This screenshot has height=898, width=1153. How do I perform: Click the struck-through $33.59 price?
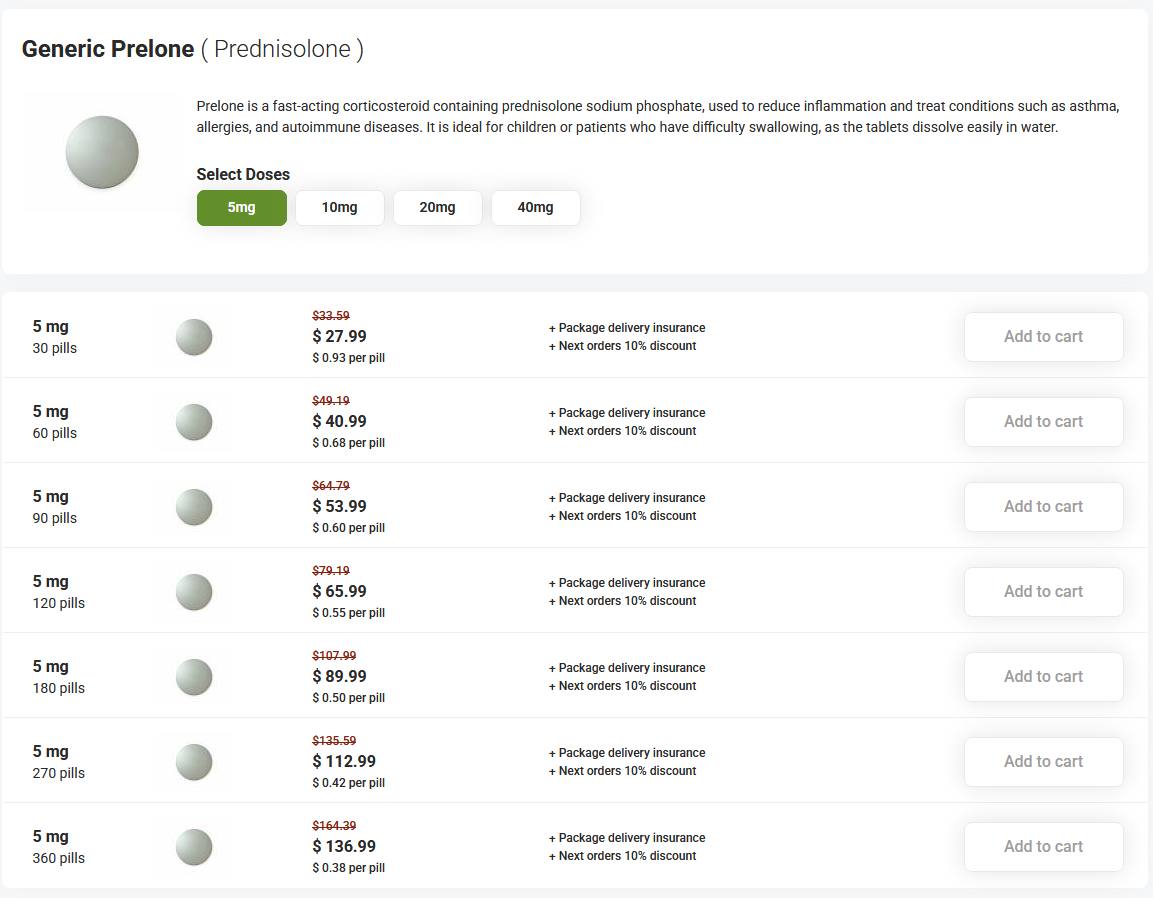tap(331, 316)
